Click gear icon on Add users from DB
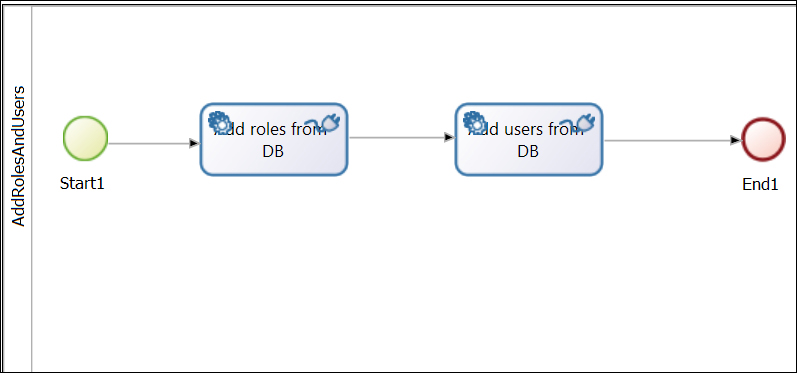Screen dimensions: 797x373 475,122
